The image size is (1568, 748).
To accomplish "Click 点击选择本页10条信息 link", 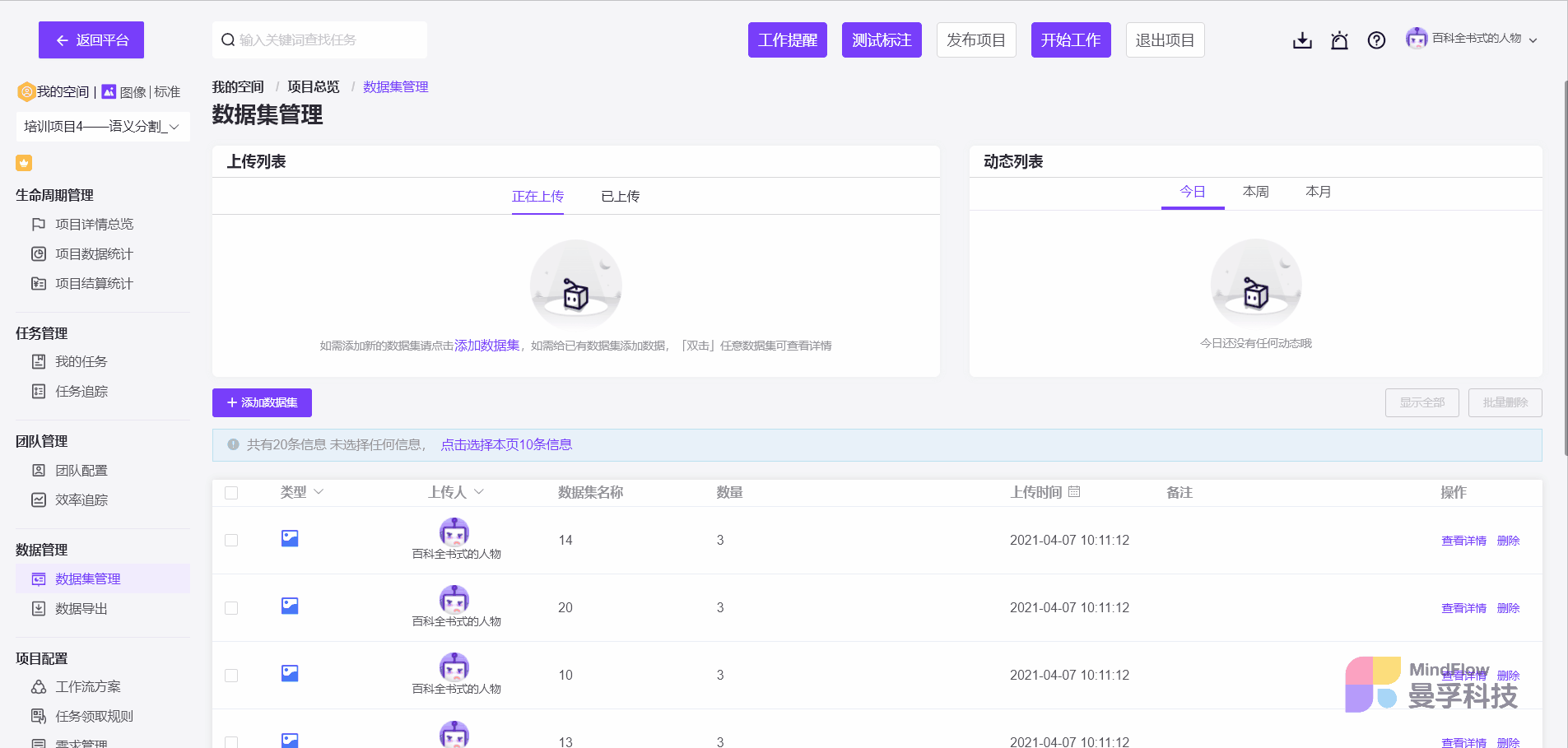I will coord(506,444).
